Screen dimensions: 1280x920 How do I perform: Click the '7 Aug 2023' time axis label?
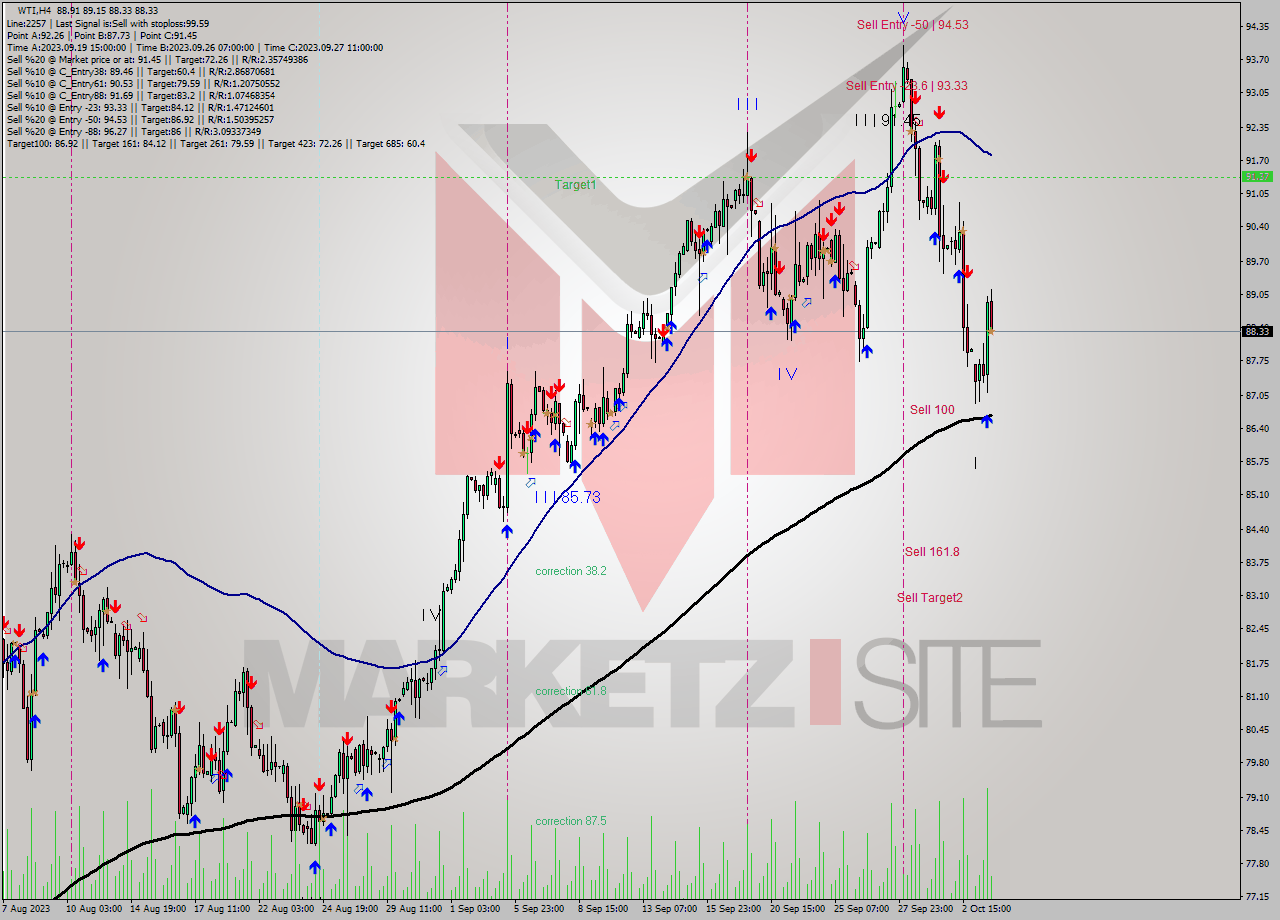click(25, 909)
